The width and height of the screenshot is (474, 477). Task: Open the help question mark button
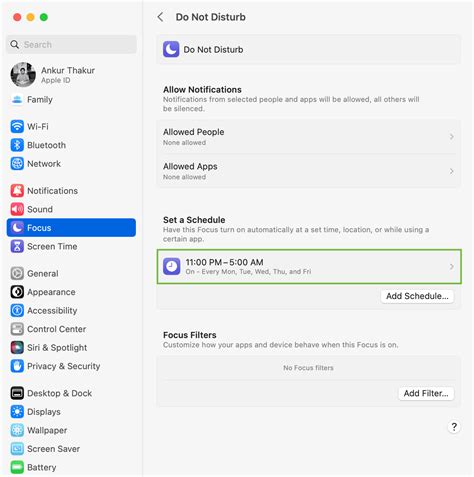[x=454, y=427]
